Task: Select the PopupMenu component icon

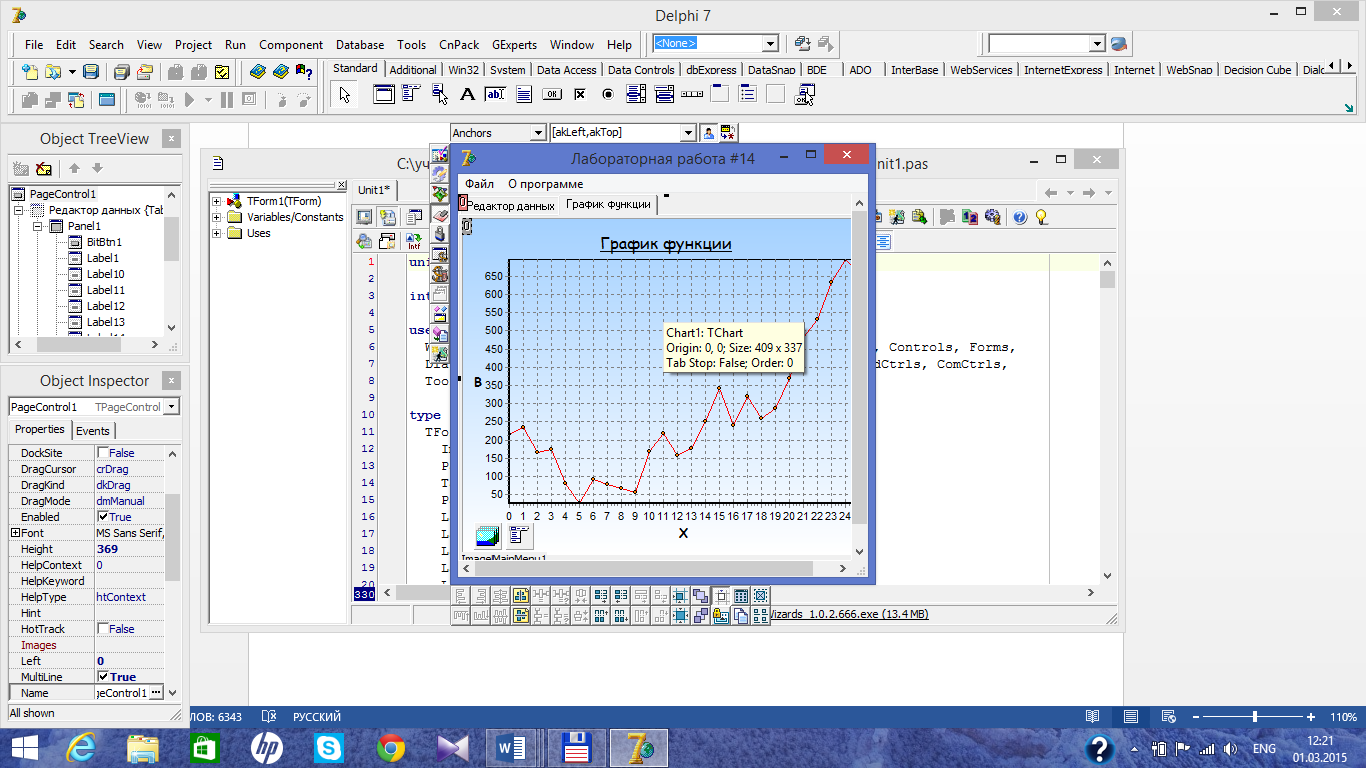Action: coord(439,95)
